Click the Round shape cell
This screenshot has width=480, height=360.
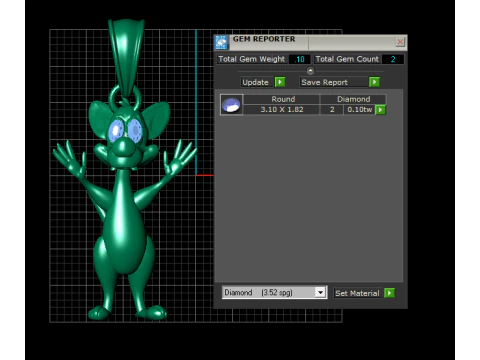pos(283,99)
